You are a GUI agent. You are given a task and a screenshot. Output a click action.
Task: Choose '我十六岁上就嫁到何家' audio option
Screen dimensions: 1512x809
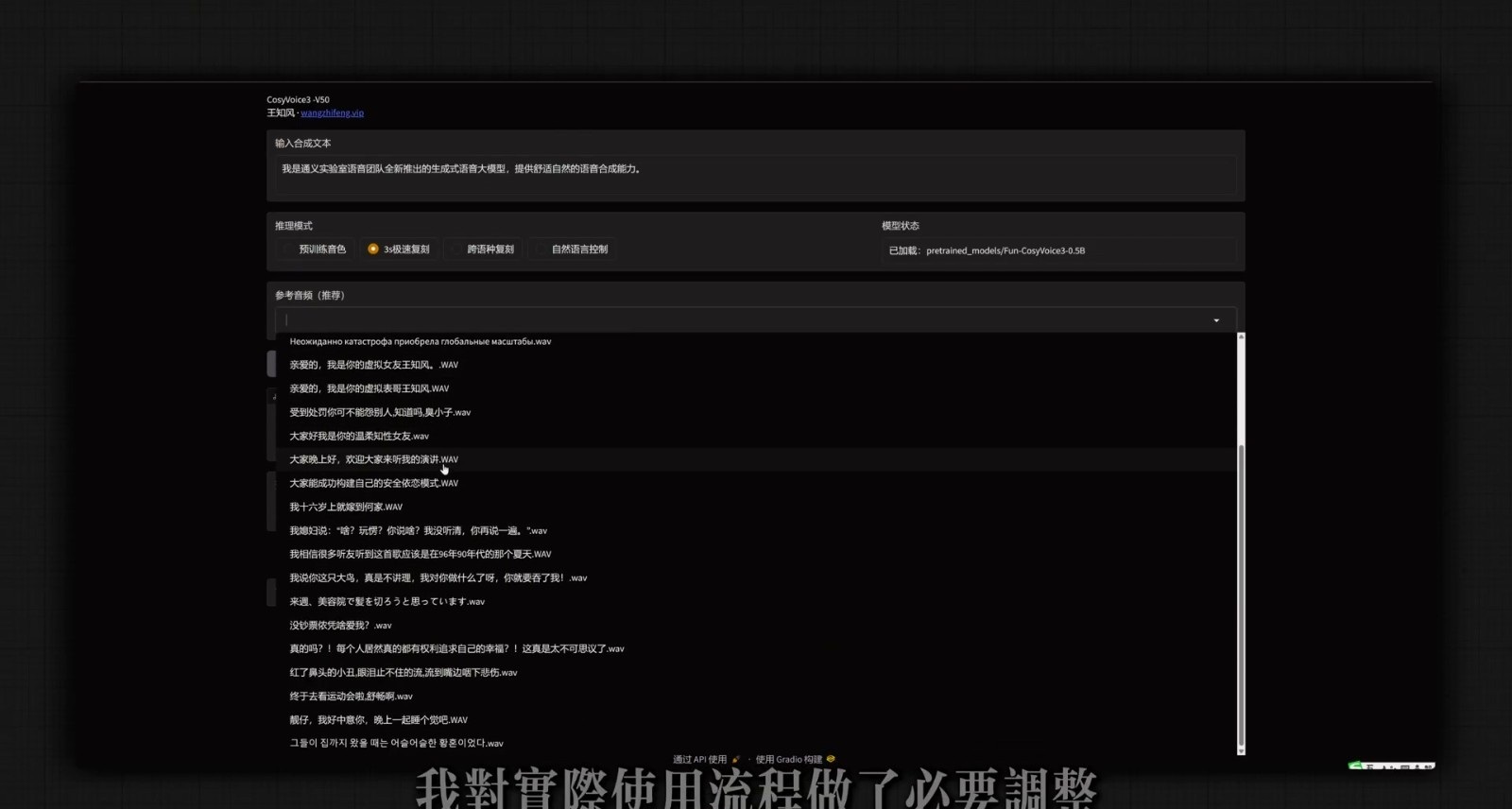tap(756, 507)
